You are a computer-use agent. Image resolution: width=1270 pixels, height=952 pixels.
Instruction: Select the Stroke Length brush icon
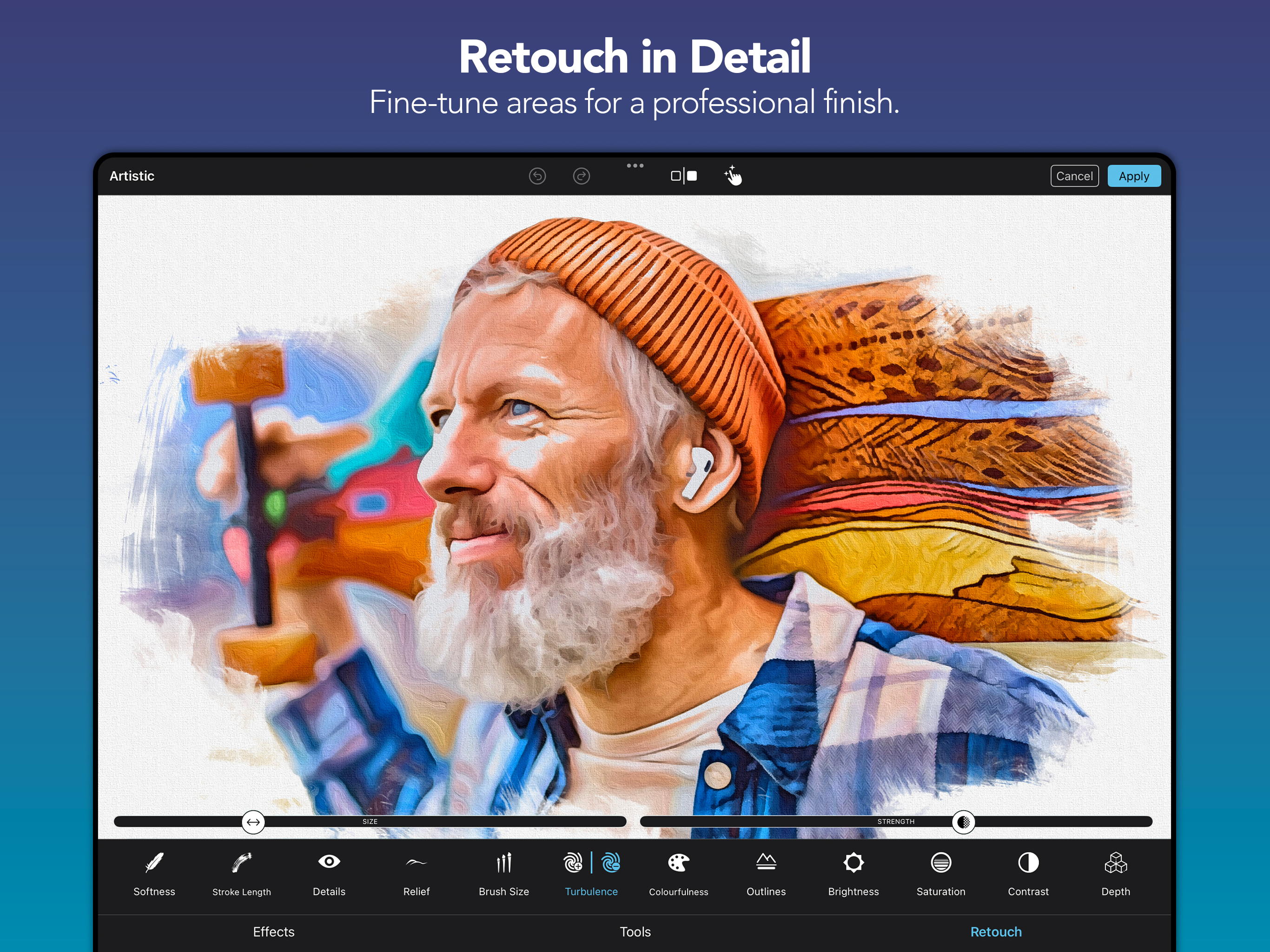[242, 862]
